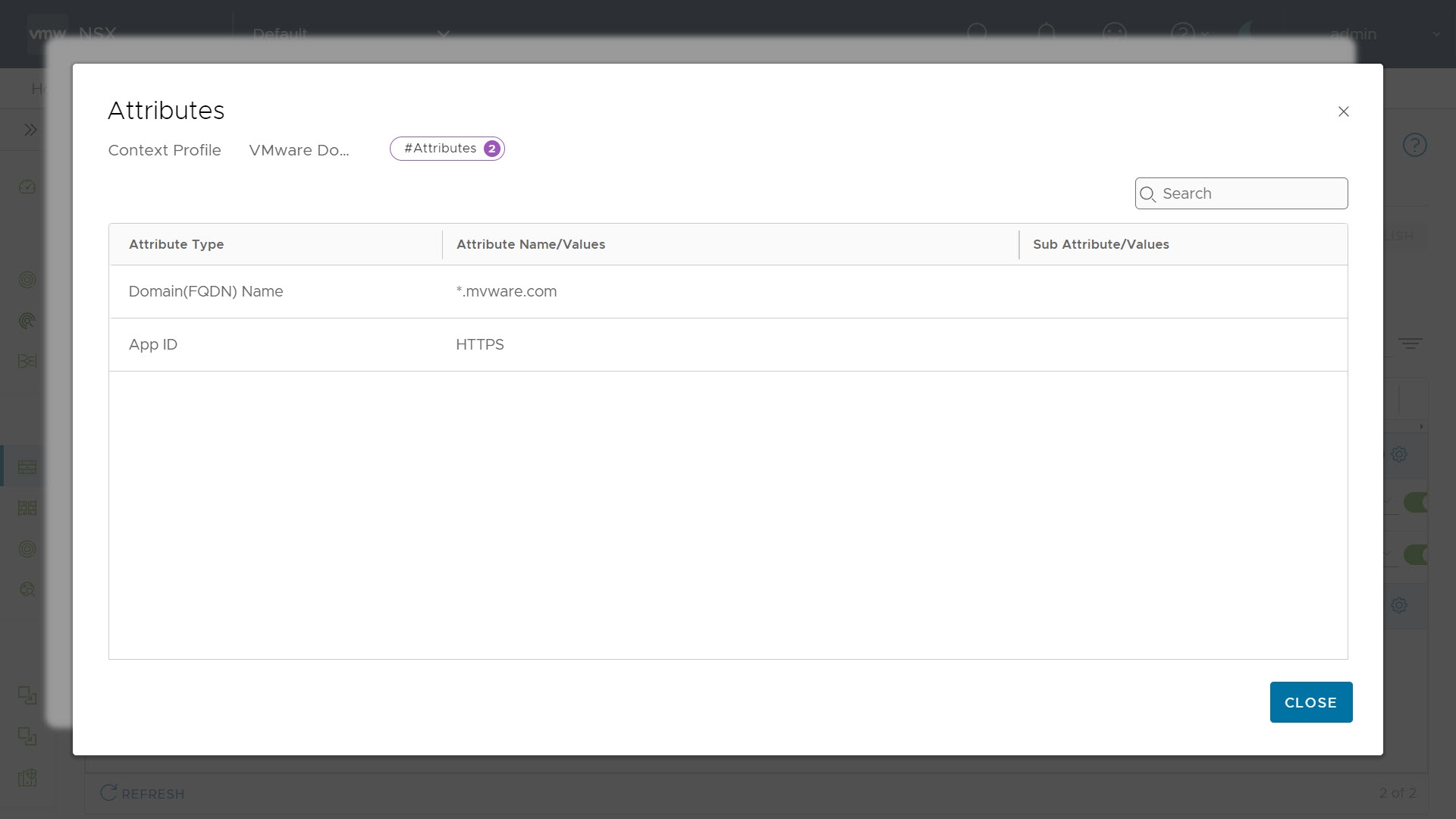Viewport: 1456px width, 819px height.
Task: Open the gauge overview icon in sidebar
Action: click(27, 187)
